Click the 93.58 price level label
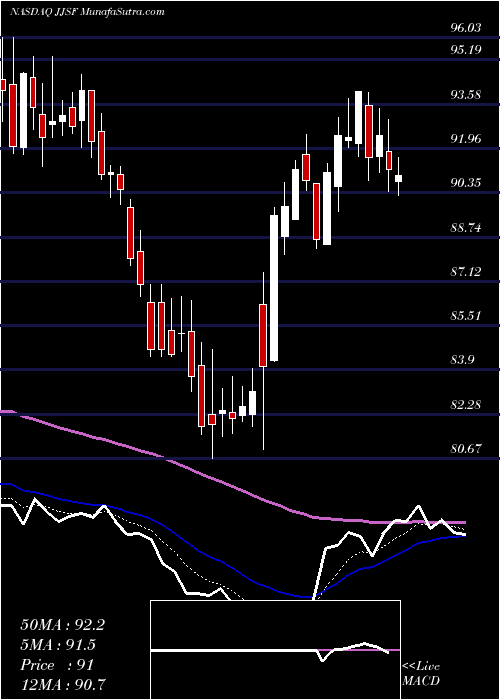The image size is (500, 700). click(x=466, y=94)
